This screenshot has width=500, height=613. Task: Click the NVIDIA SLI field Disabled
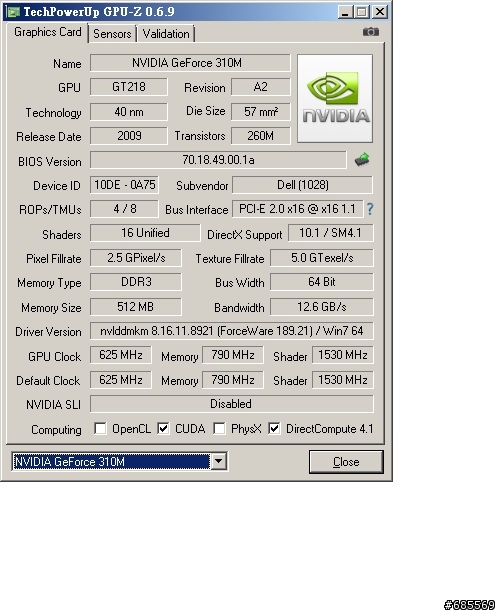click(x=232, y=404)
